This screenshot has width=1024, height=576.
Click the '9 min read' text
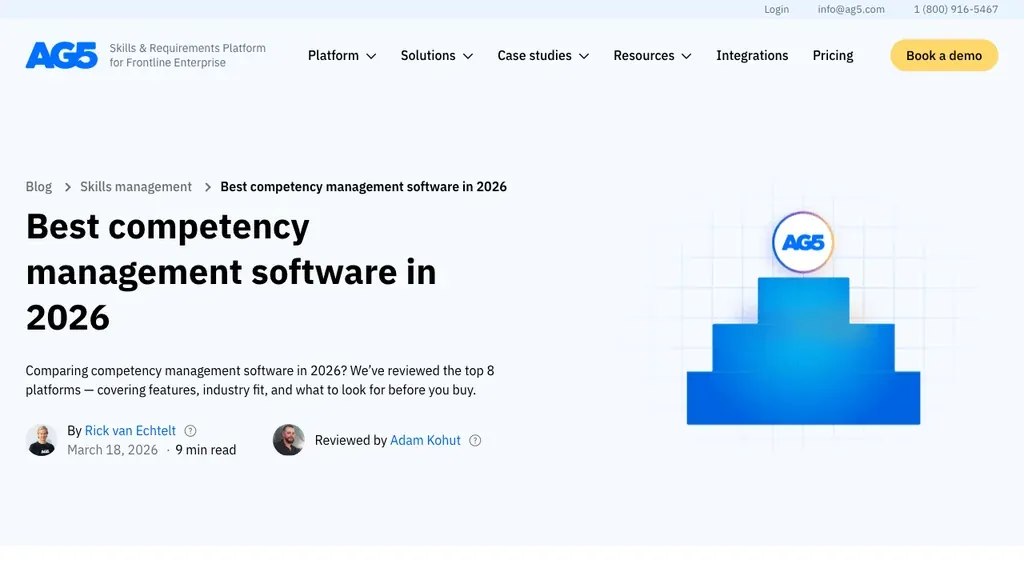(x=206, y=450)
